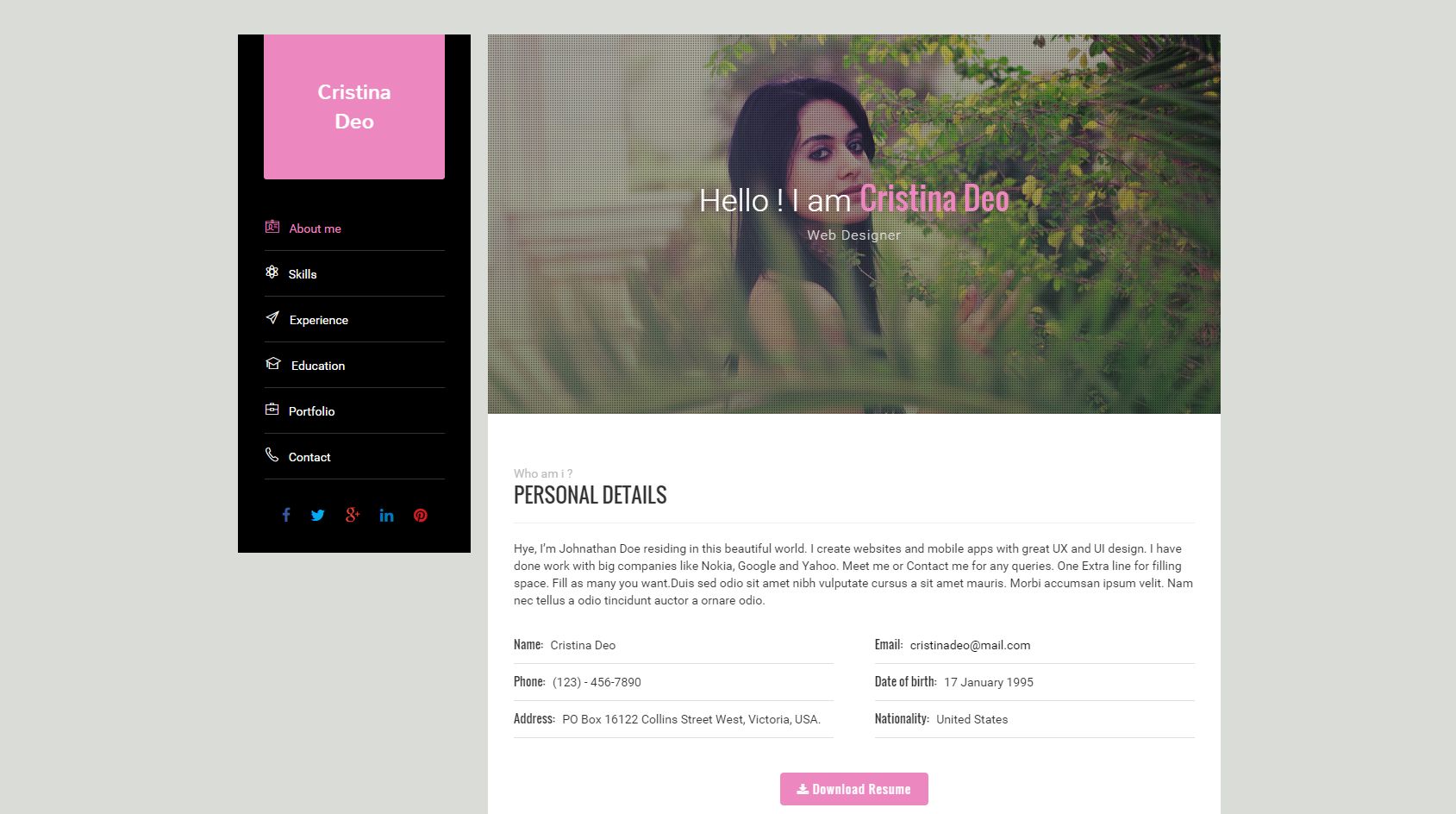
Task: Click the pink Cristina Deo logo box
Action: point(354,107)
